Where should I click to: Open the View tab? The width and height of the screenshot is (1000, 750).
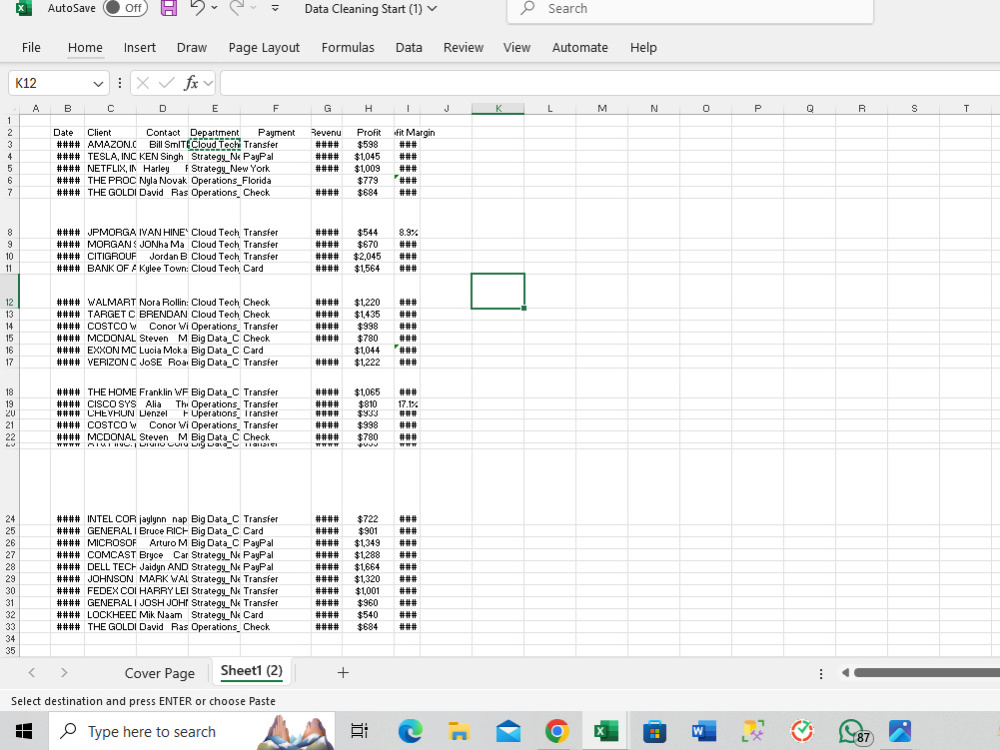pos(516,48)
